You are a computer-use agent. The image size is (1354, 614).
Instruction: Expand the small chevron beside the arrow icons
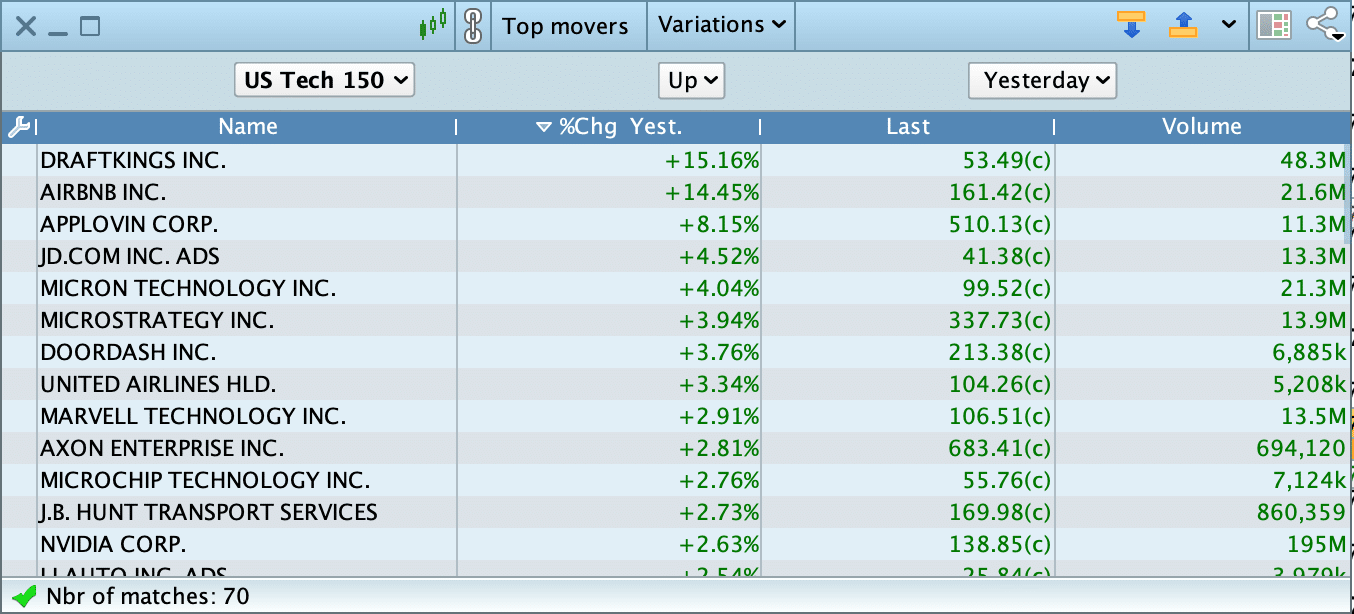pyautogui.click(x=1229, y=25)
